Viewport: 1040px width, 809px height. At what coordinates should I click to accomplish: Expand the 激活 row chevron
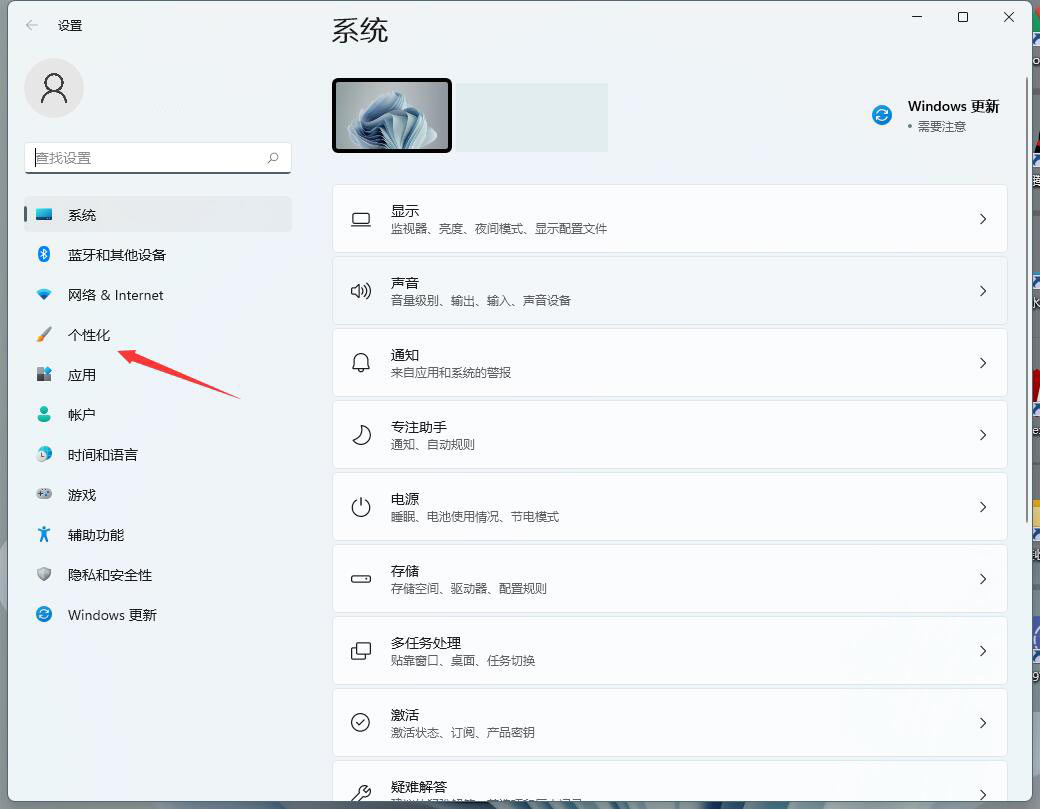(x=982, y=722)
